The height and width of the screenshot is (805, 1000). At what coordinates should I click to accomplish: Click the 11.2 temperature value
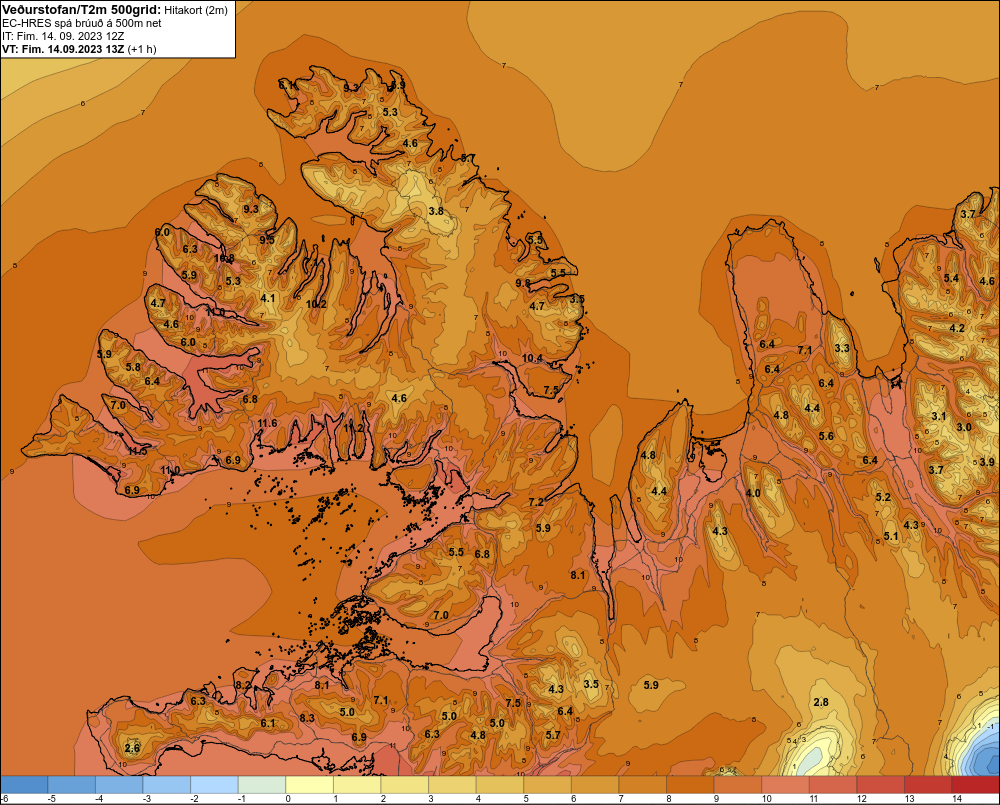click(354, 428)
